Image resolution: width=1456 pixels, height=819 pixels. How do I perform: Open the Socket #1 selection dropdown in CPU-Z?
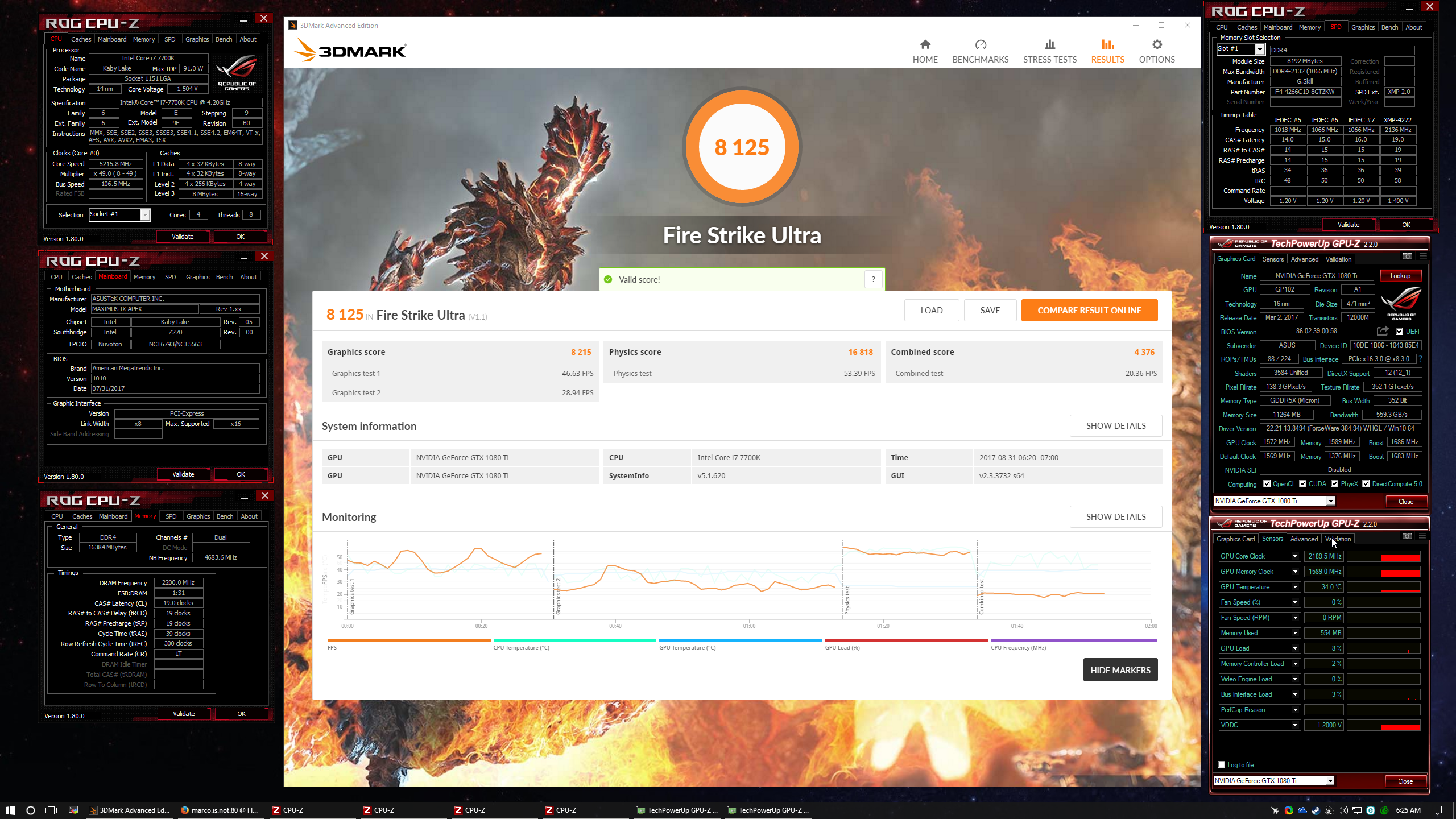point(145,214)
